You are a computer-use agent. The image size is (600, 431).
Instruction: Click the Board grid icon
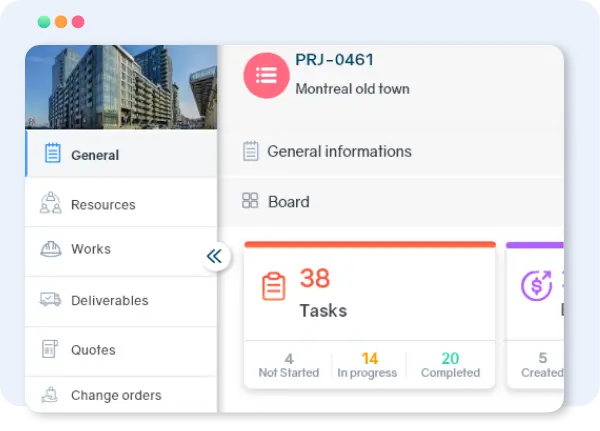click(251, 201)
